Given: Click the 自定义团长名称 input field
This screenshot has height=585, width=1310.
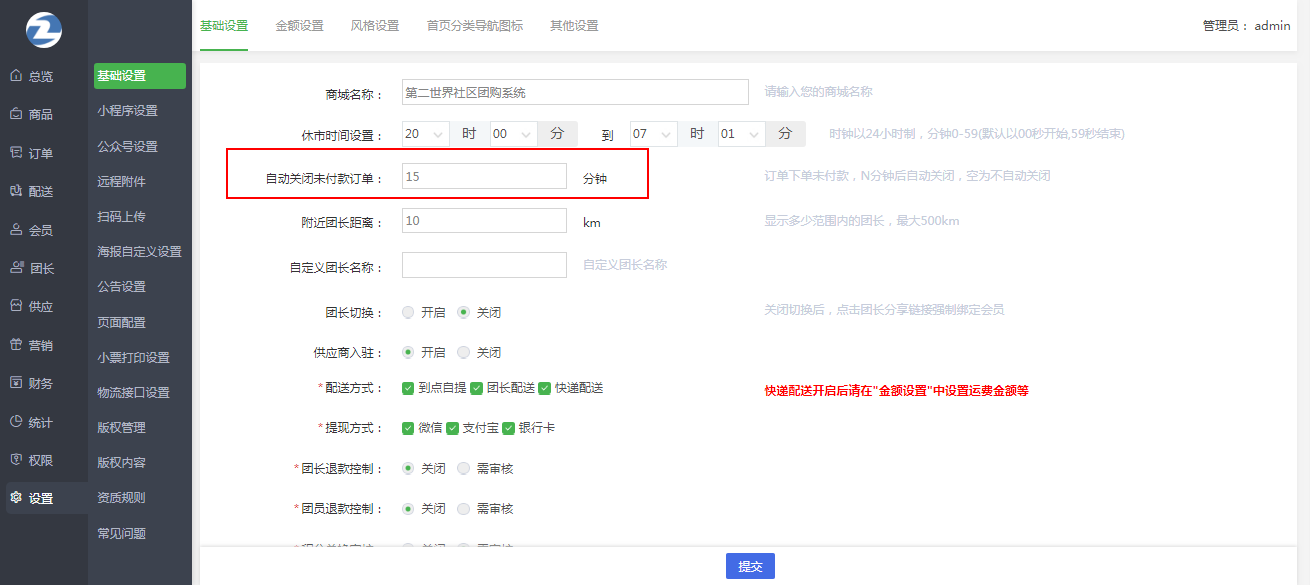Looking at the screenshot, I should click(484, 265).
